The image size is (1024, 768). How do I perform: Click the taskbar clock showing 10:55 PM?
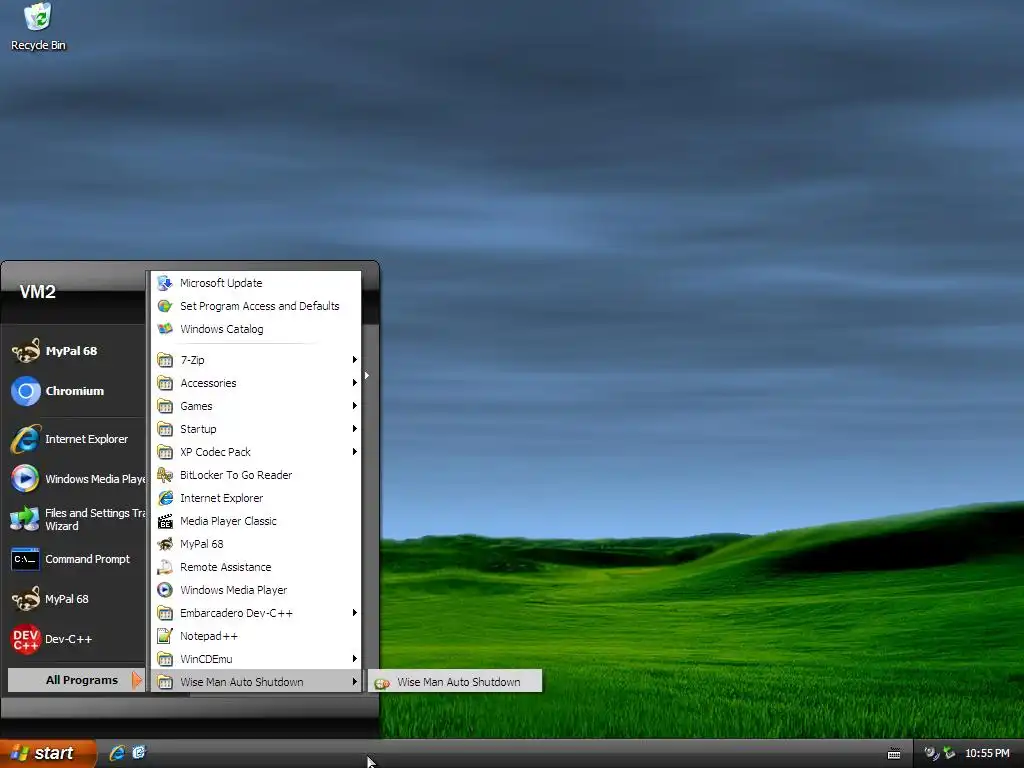pos(987,753)
